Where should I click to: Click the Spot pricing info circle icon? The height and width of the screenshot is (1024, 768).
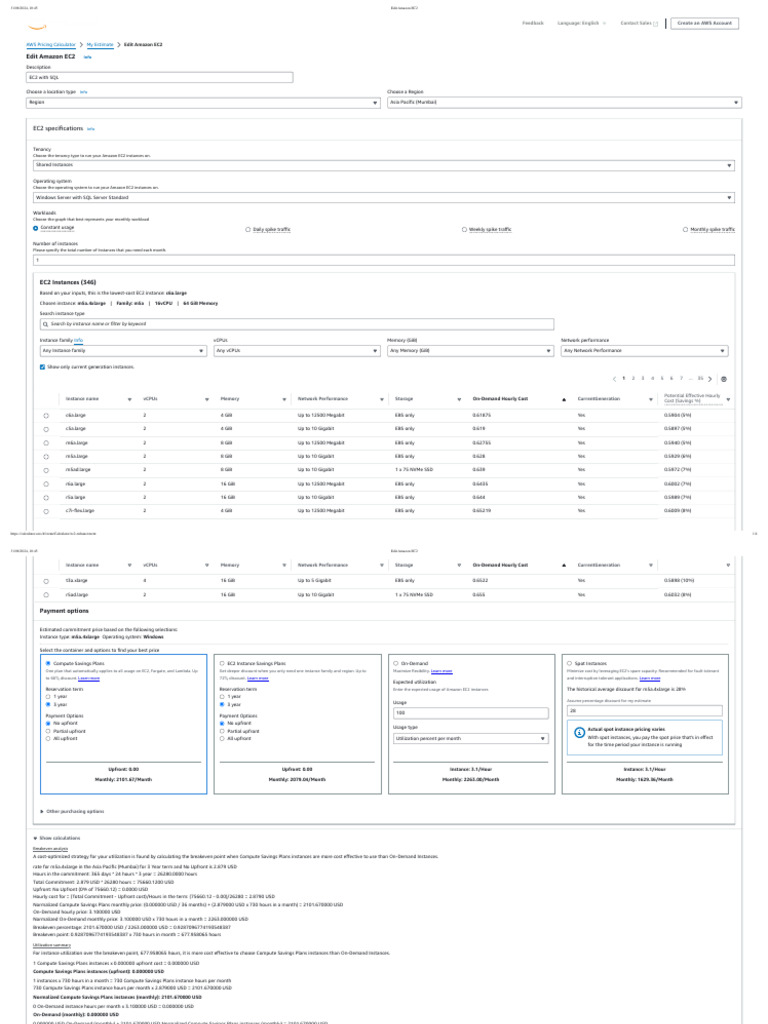click(580, 733)
